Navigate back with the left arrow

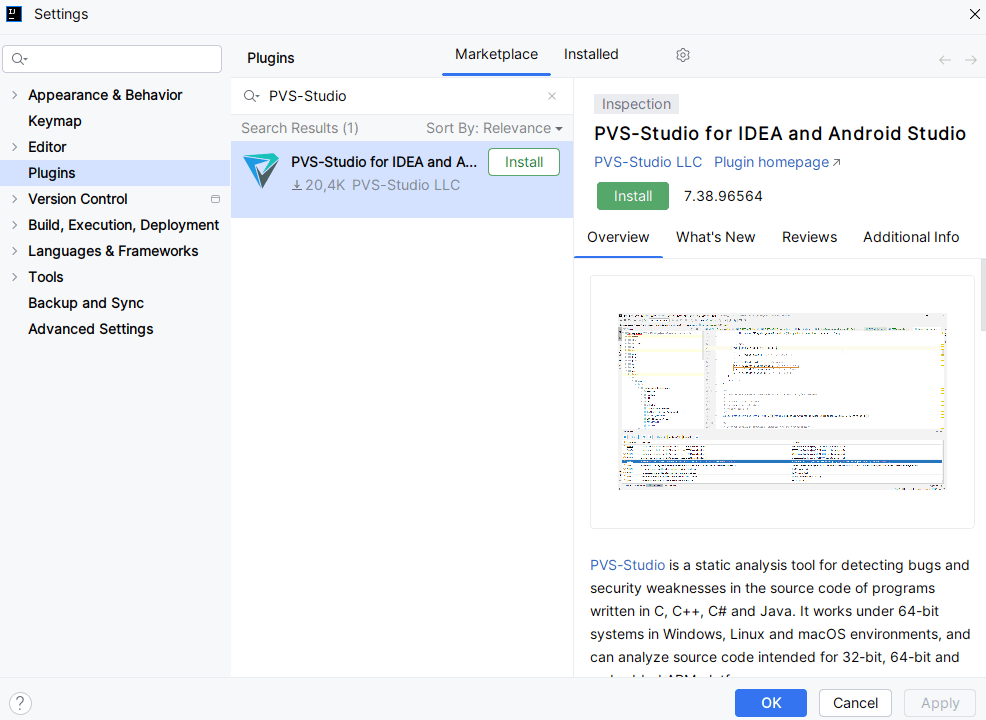pos(944,60)
